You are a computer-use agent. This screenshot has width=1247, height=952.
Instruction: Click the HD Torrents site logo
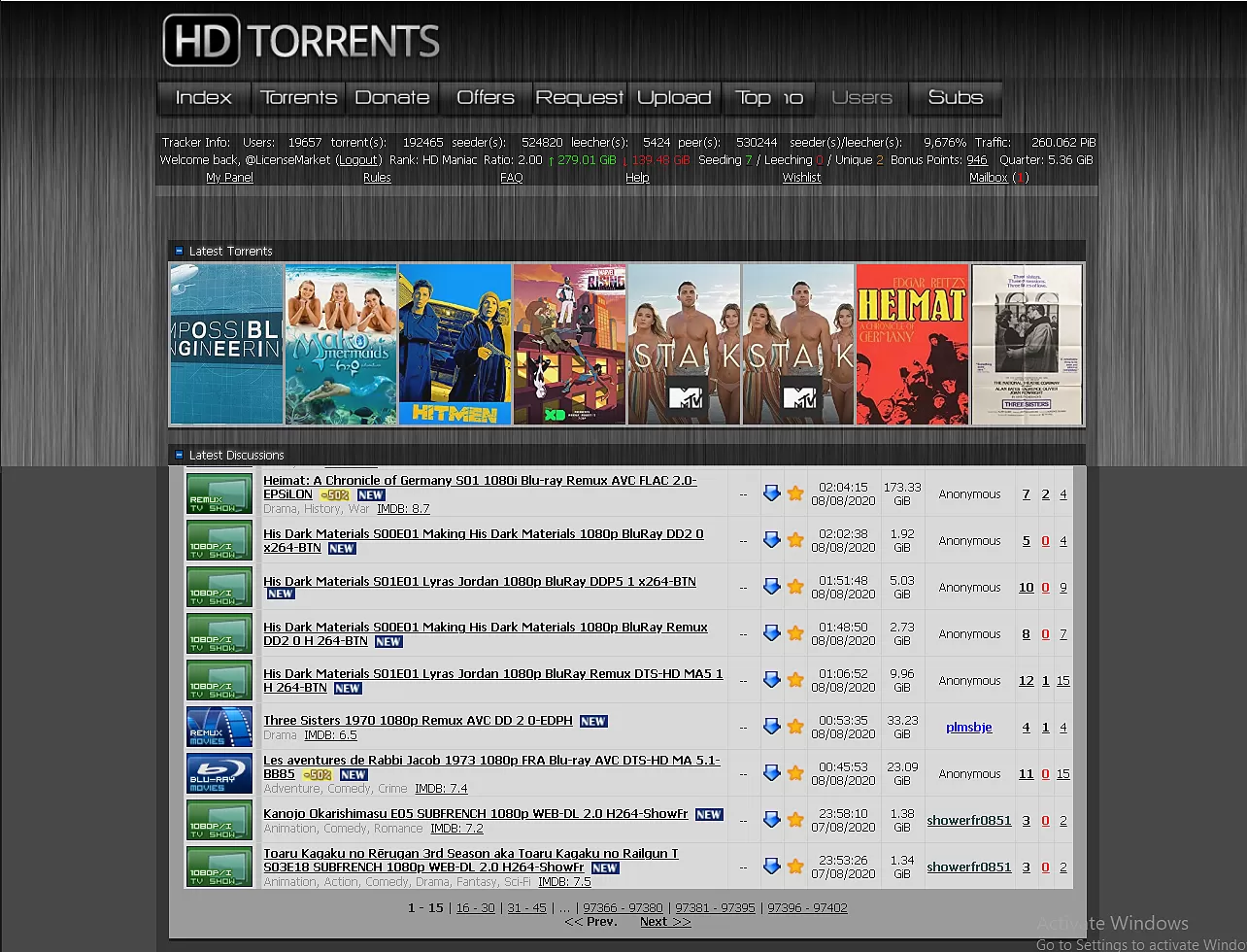click(302, 40)
